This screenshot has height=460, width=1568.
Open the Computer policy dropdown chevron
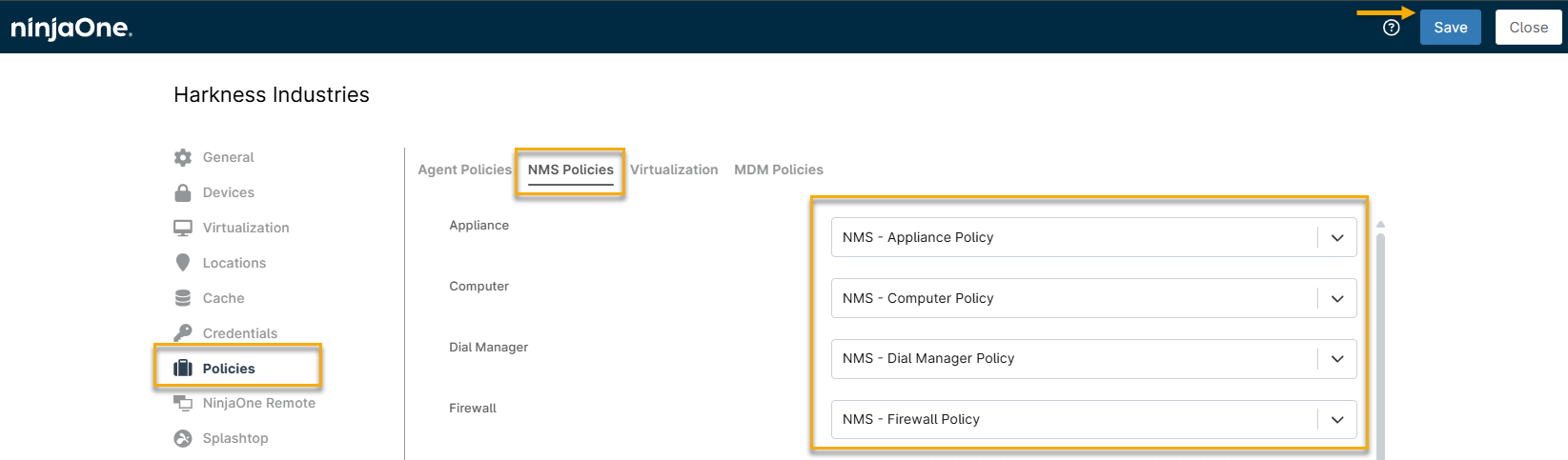pyautogui.click(x=1336, y=298)
